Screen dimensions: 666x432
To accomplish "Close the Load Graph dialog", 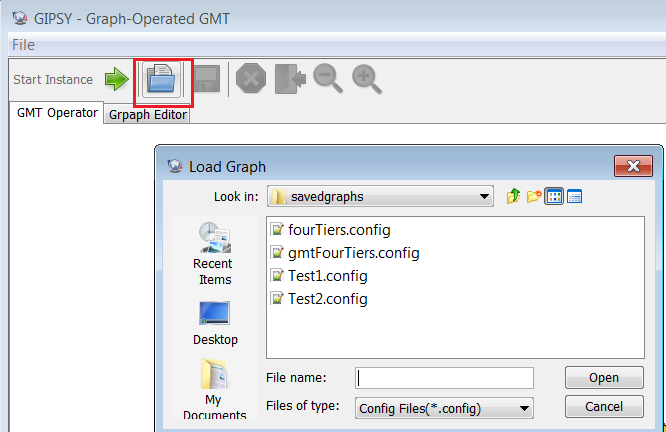I will pyautogui.click(x=633, y=166).
